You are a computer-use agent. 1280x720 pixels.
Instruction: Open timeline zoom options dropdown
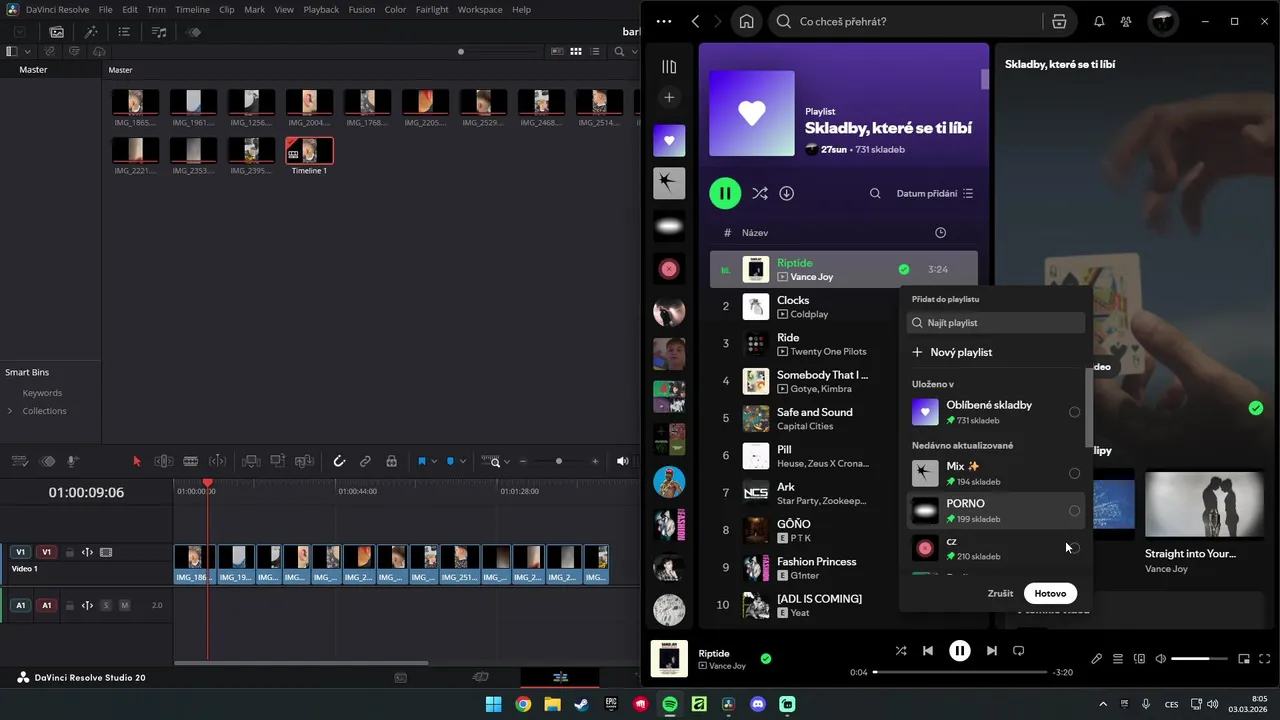(x=507, y=462)
